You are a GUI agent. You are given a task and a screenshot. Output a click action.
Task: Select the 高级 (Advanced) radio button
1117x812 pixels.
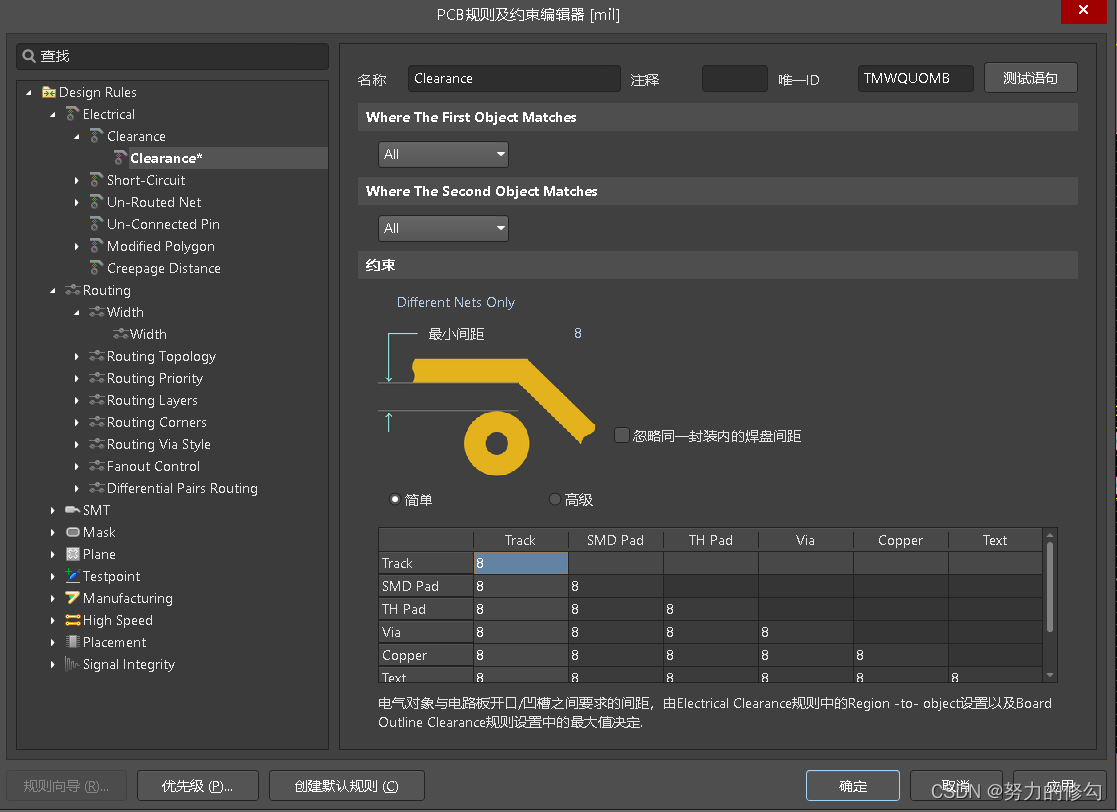(554, 499)
